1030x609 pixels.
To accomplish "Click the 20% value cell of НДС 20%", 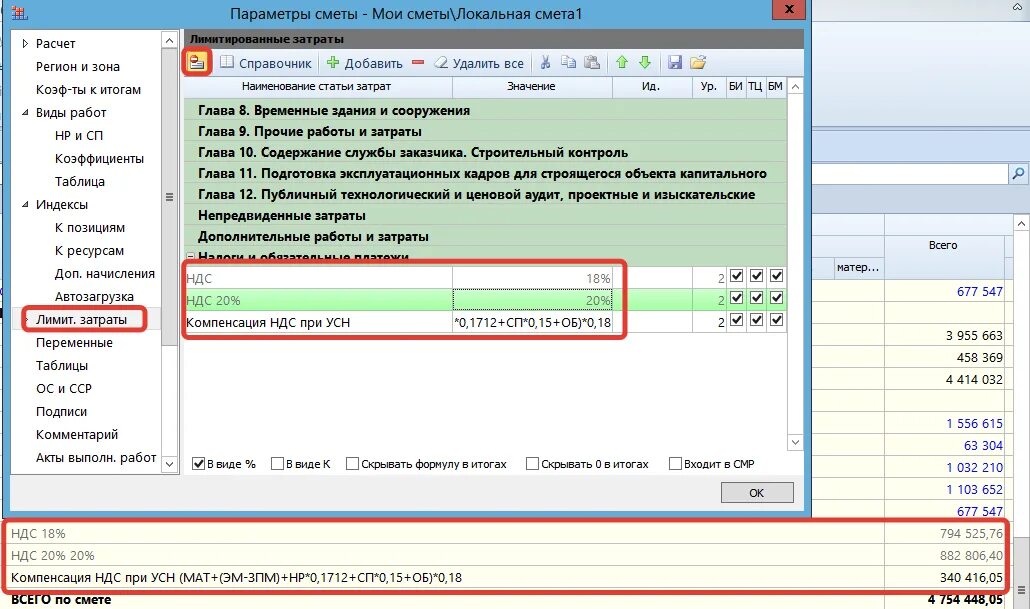I will 532,300.
